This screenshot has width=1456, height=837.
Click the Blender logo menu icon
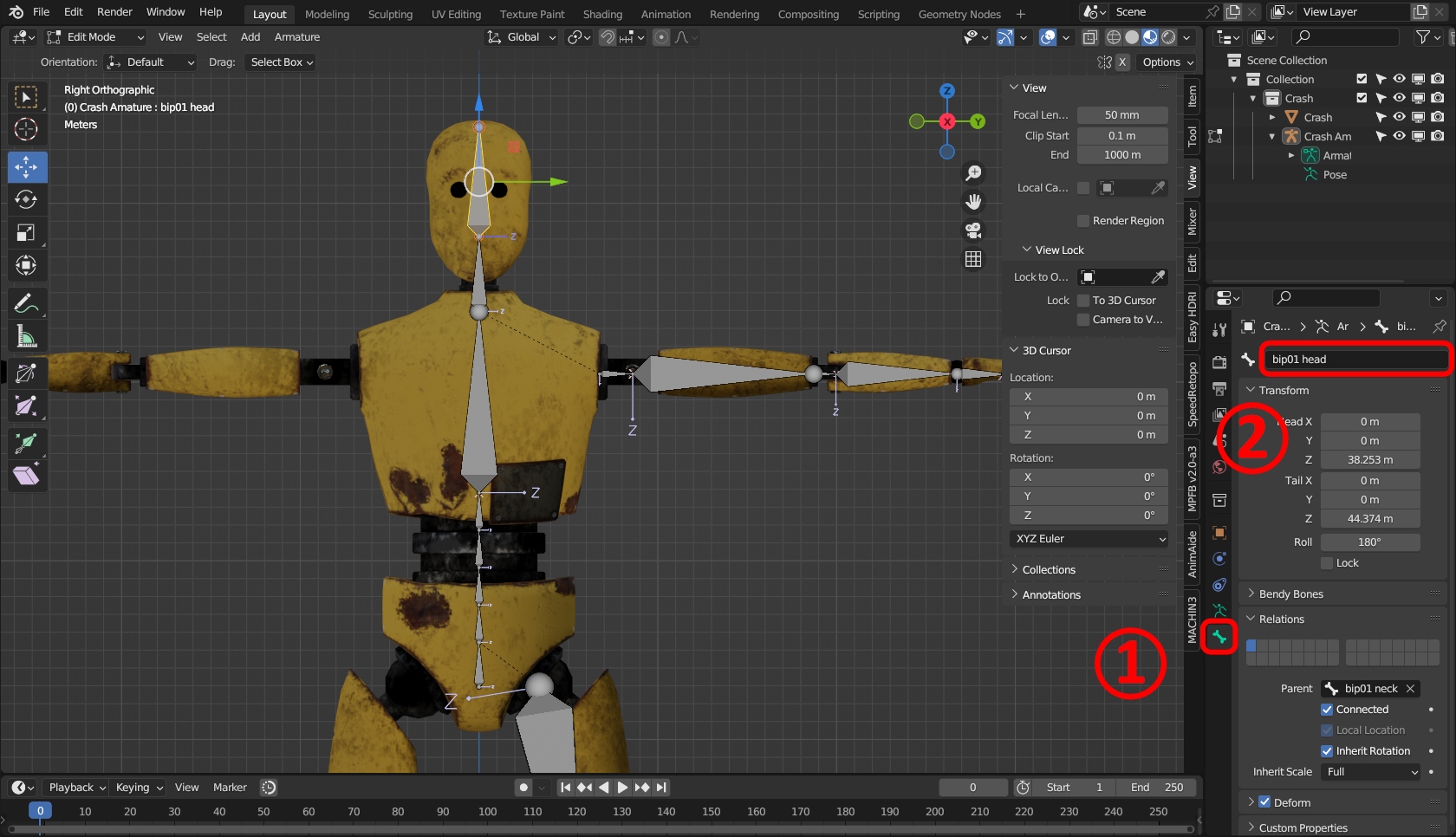(x=16, y=12)
